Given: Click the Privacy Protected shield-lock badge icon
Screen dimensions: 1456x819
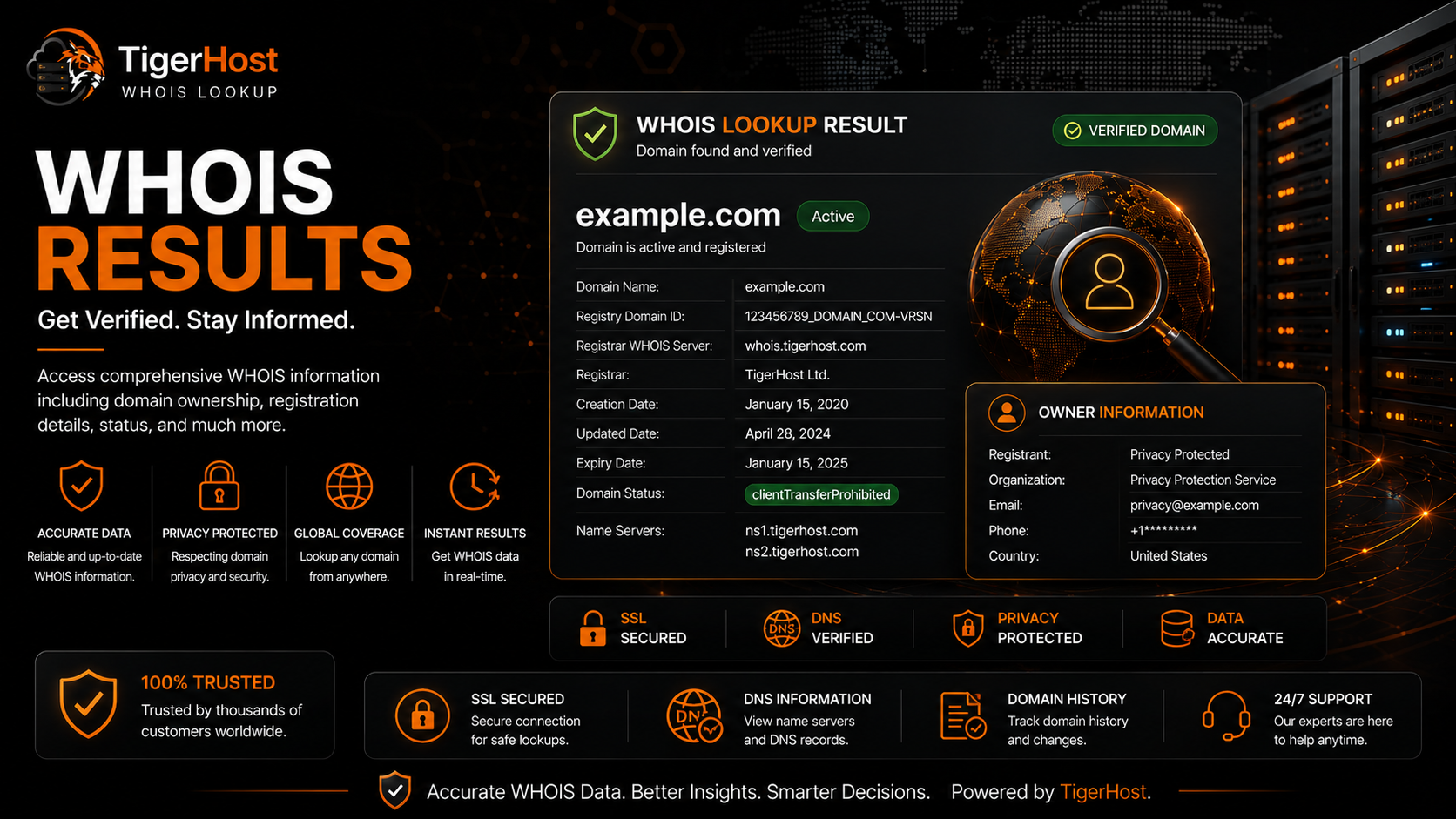Looking at the screenshot, I should click(x=967, y=628).
